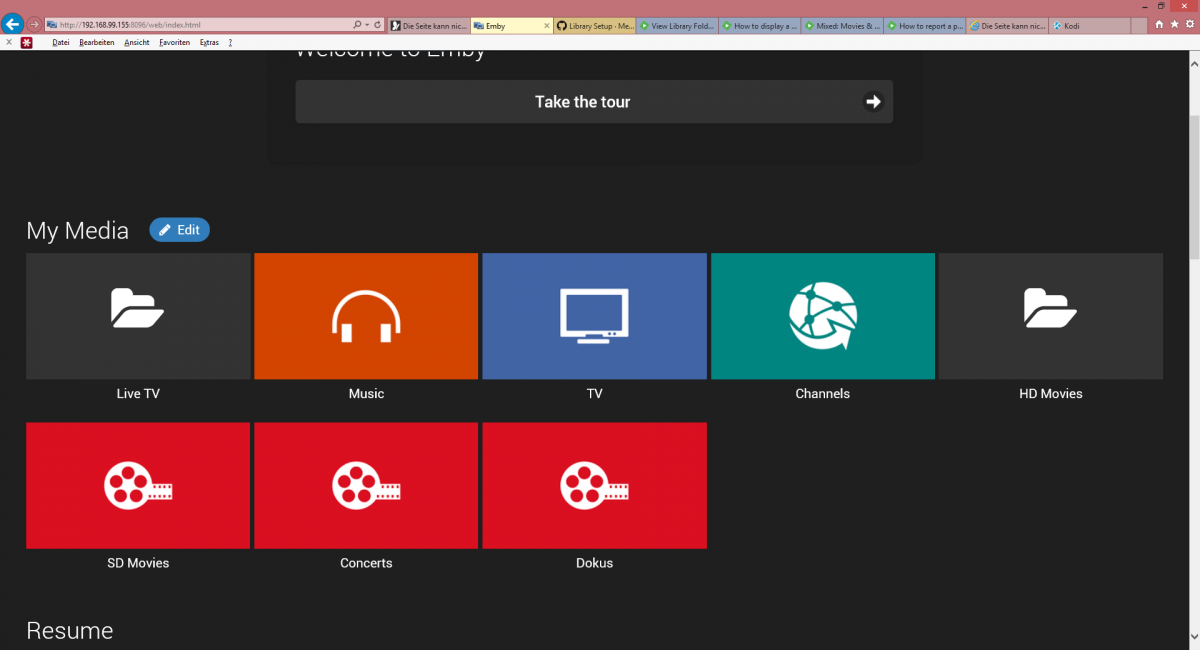Switch to the Library Setup browser tab
This screenshot has height=650, width=1200.
(595, 26)
